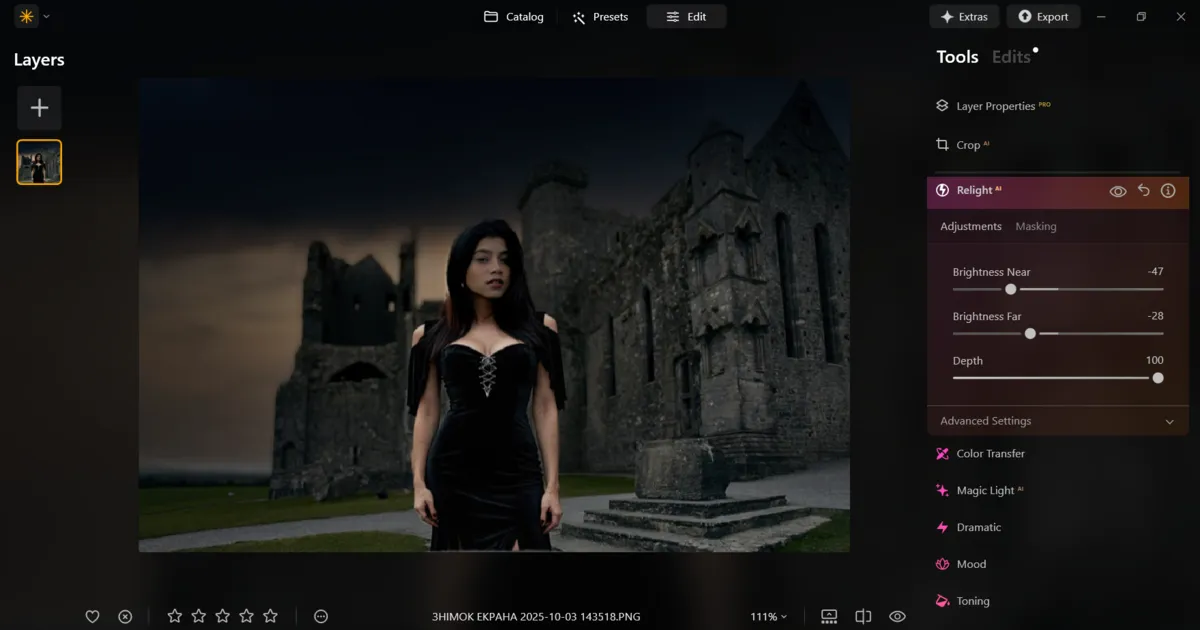Expand Advanced Settings in Relight panel

pos(1057,420)
